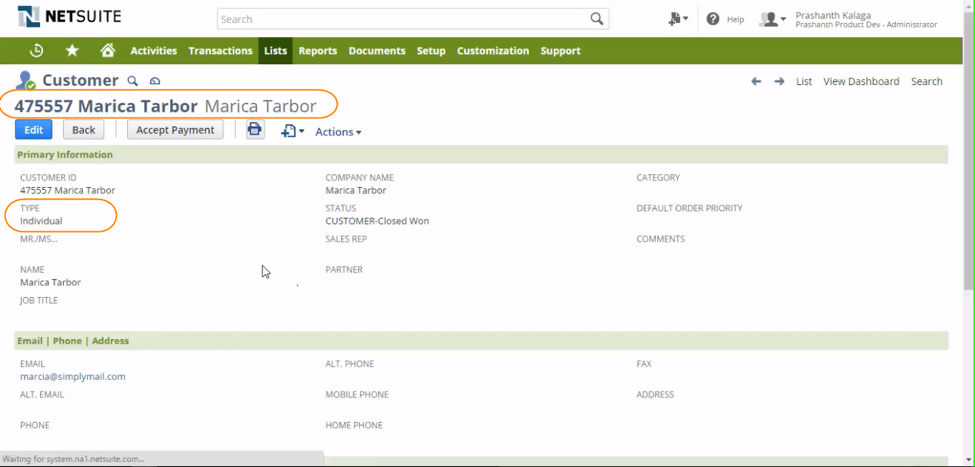
Task: Select the Prashanth Kalaga user name
Action: tap(833, 16)
